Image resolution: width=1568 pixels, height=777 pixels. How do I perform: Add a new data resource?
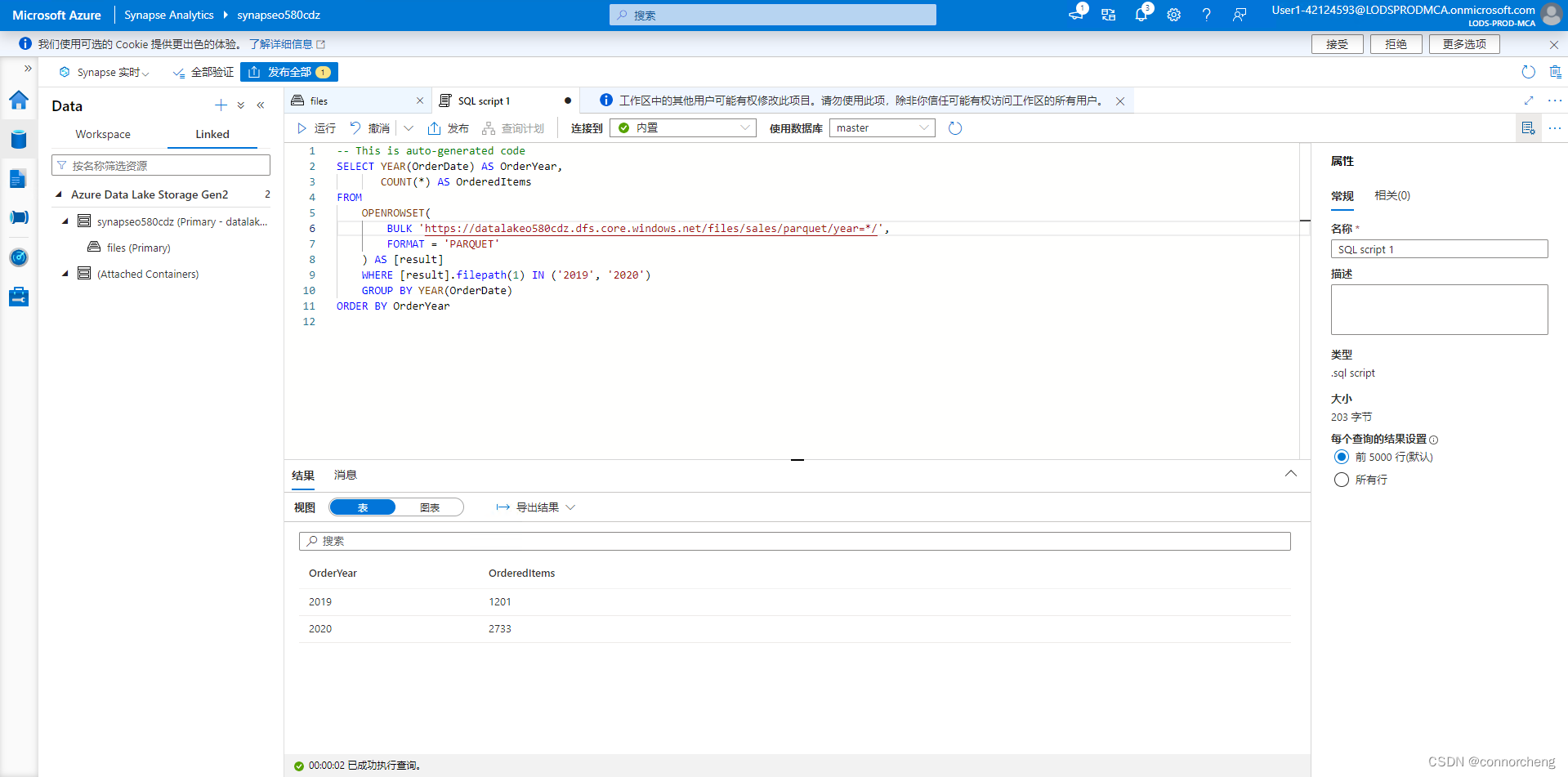pyautogui.click(x=221, y=105)
